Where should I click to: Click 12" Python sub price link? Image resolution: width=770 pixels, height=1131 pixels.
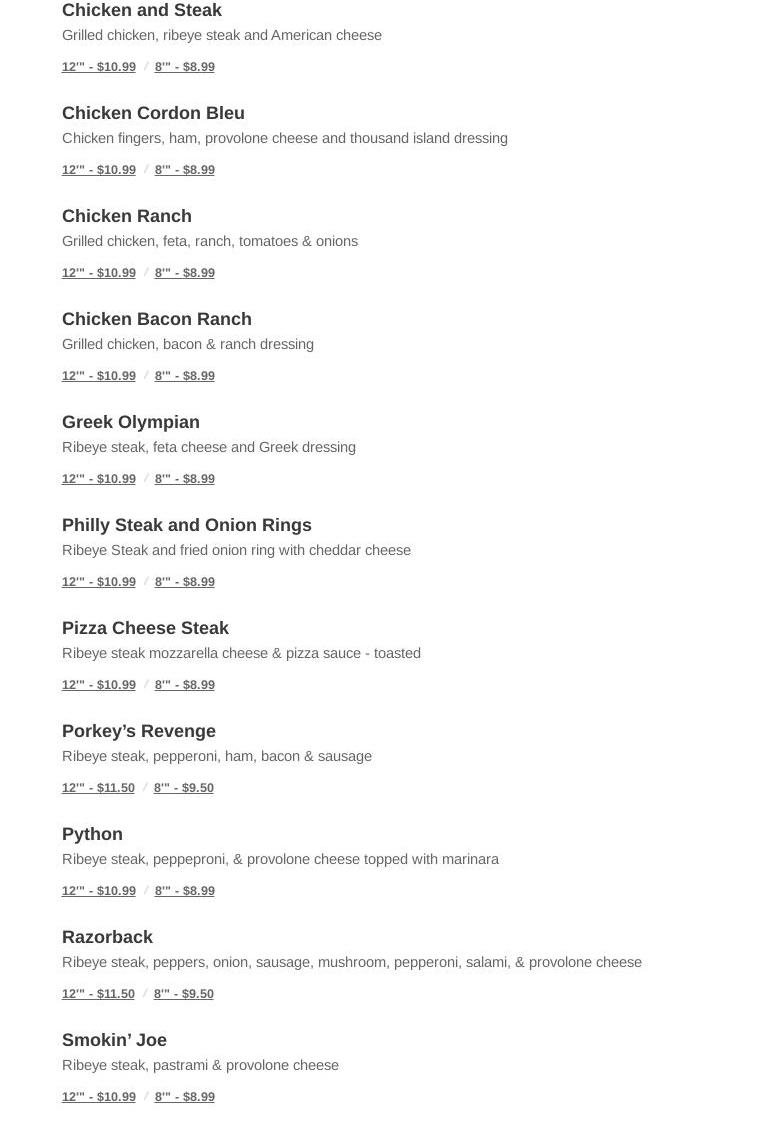pos(99,891)
